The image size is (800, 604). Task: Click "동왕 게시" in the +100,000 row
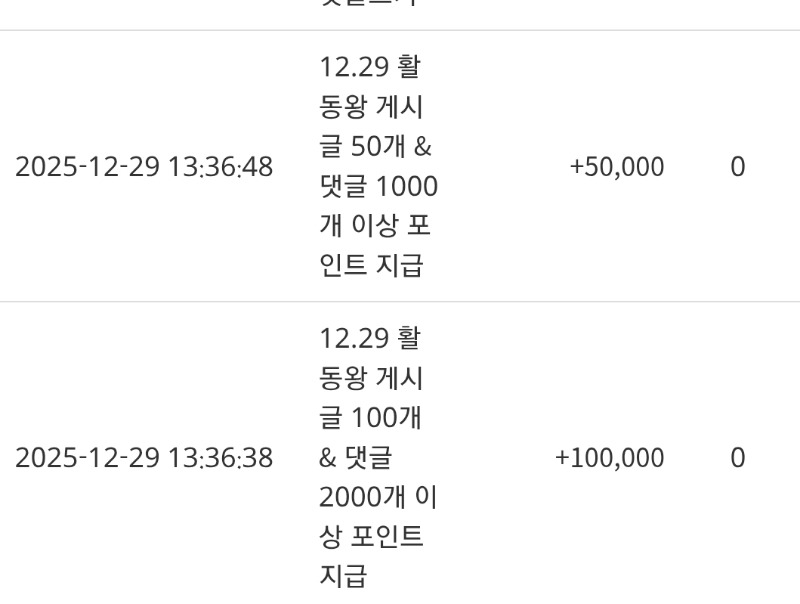tap(371, 378)
